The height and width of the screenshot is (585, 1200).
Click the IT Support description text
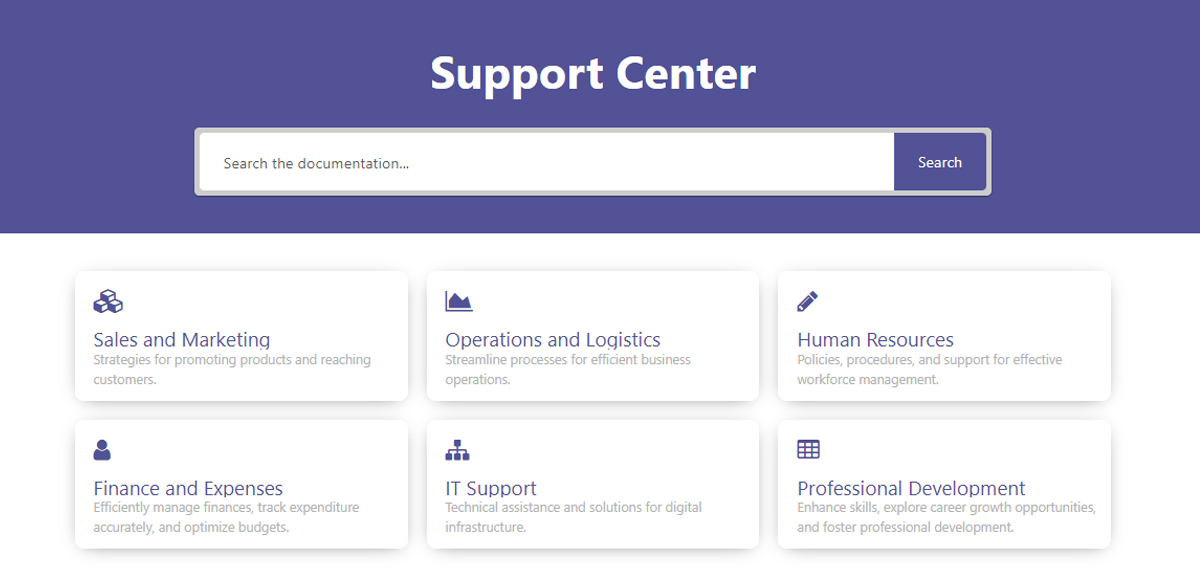573,517
